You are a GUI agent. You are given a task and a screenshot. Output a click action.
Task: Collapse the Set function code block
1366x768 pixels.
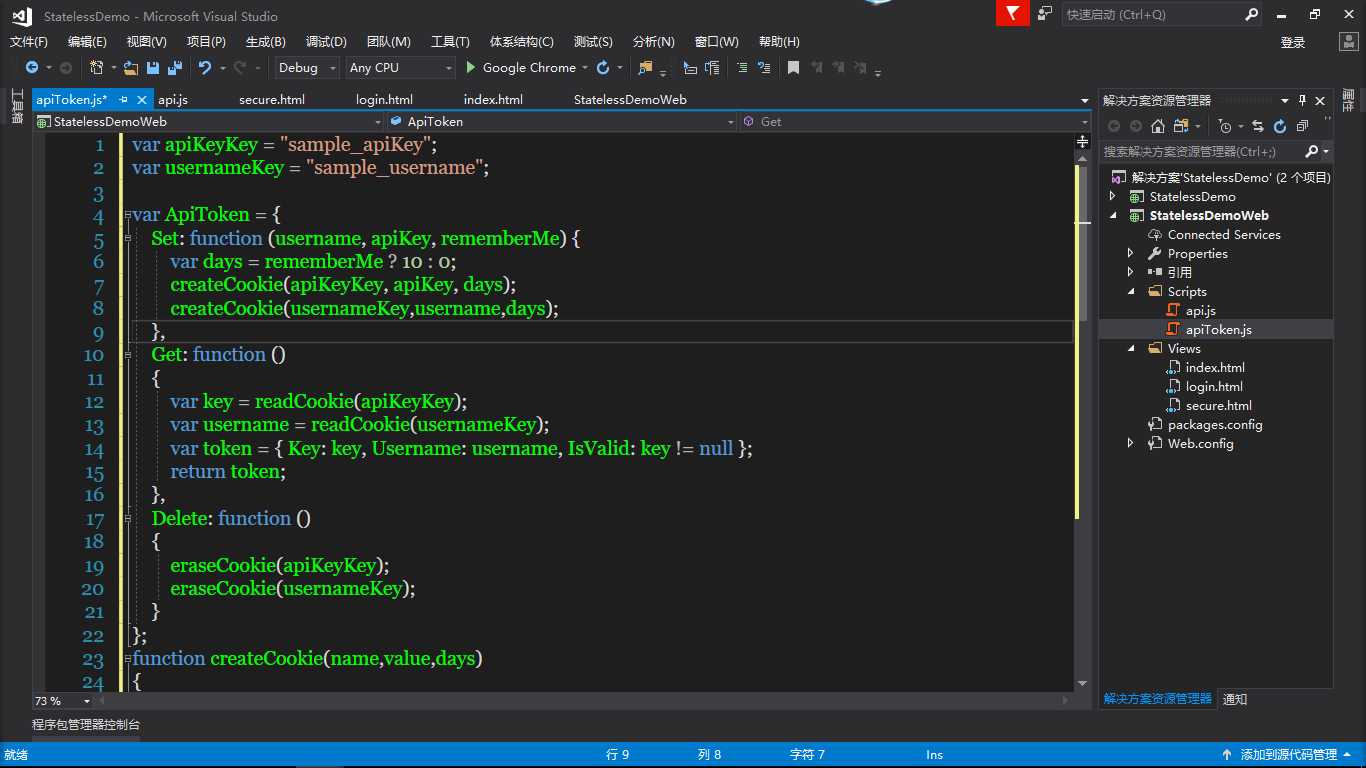point(128,238)
